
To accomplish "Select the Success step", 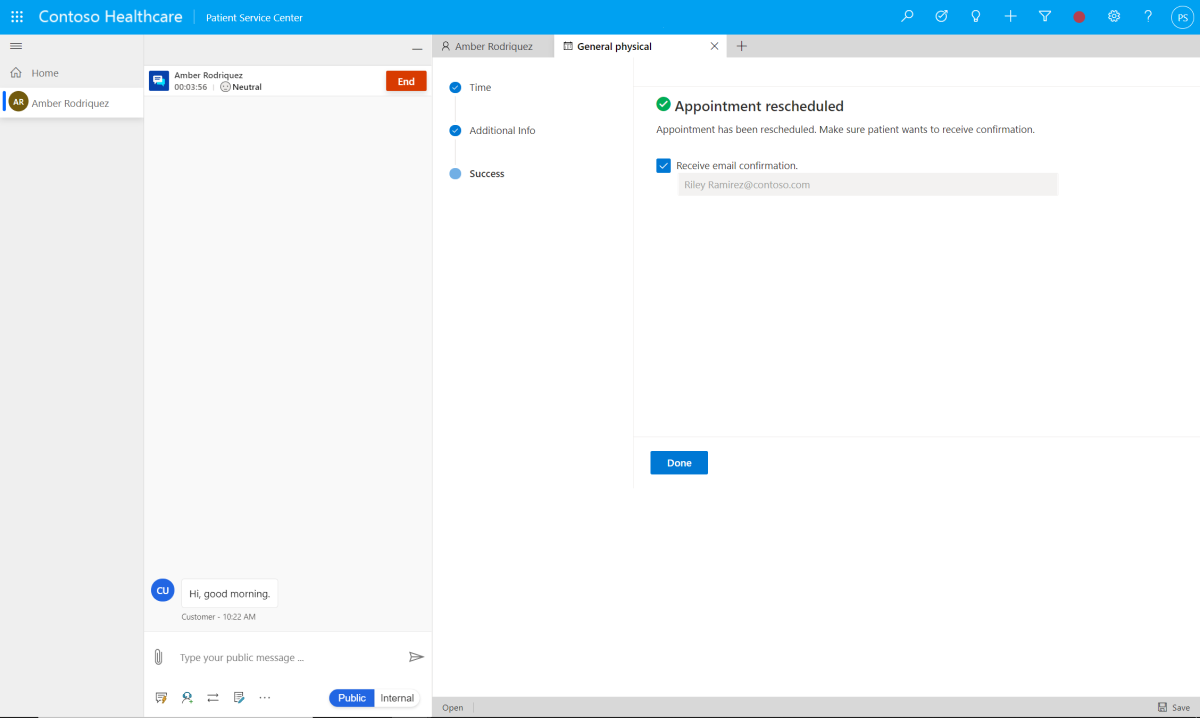I will (487, 174).
